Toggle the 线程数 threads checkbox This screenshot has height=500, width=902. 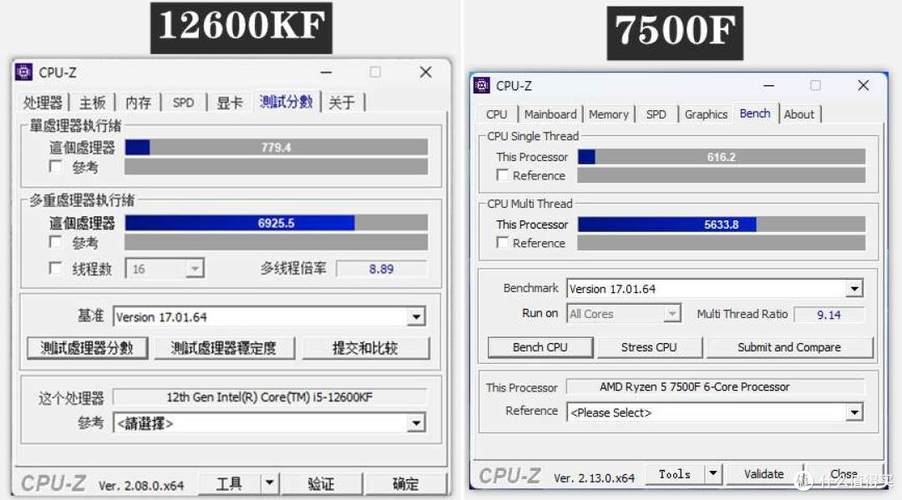tap(55, 269)
